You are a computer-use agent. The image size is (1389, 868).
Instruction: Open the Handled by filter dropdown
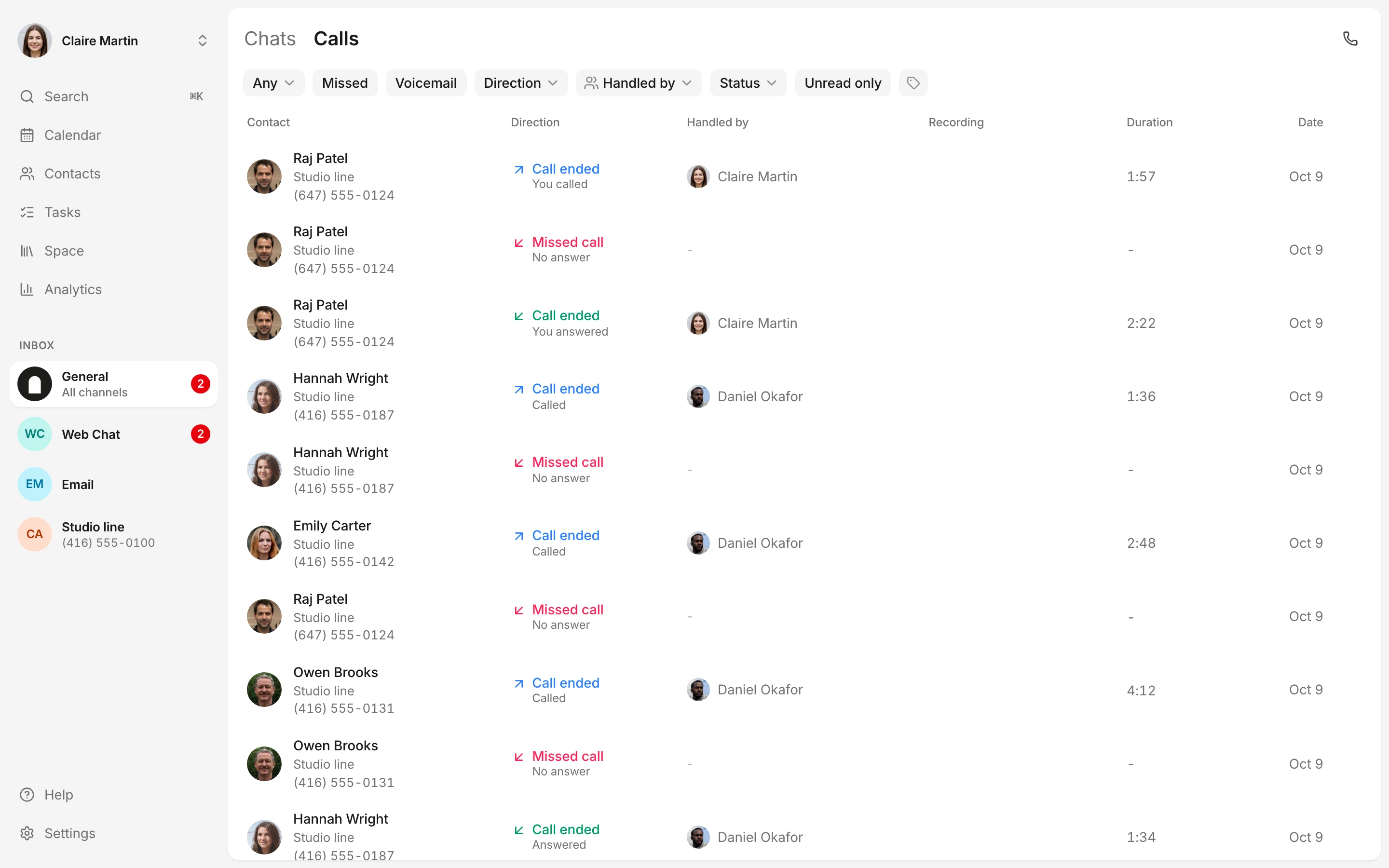tap(638, 83)
